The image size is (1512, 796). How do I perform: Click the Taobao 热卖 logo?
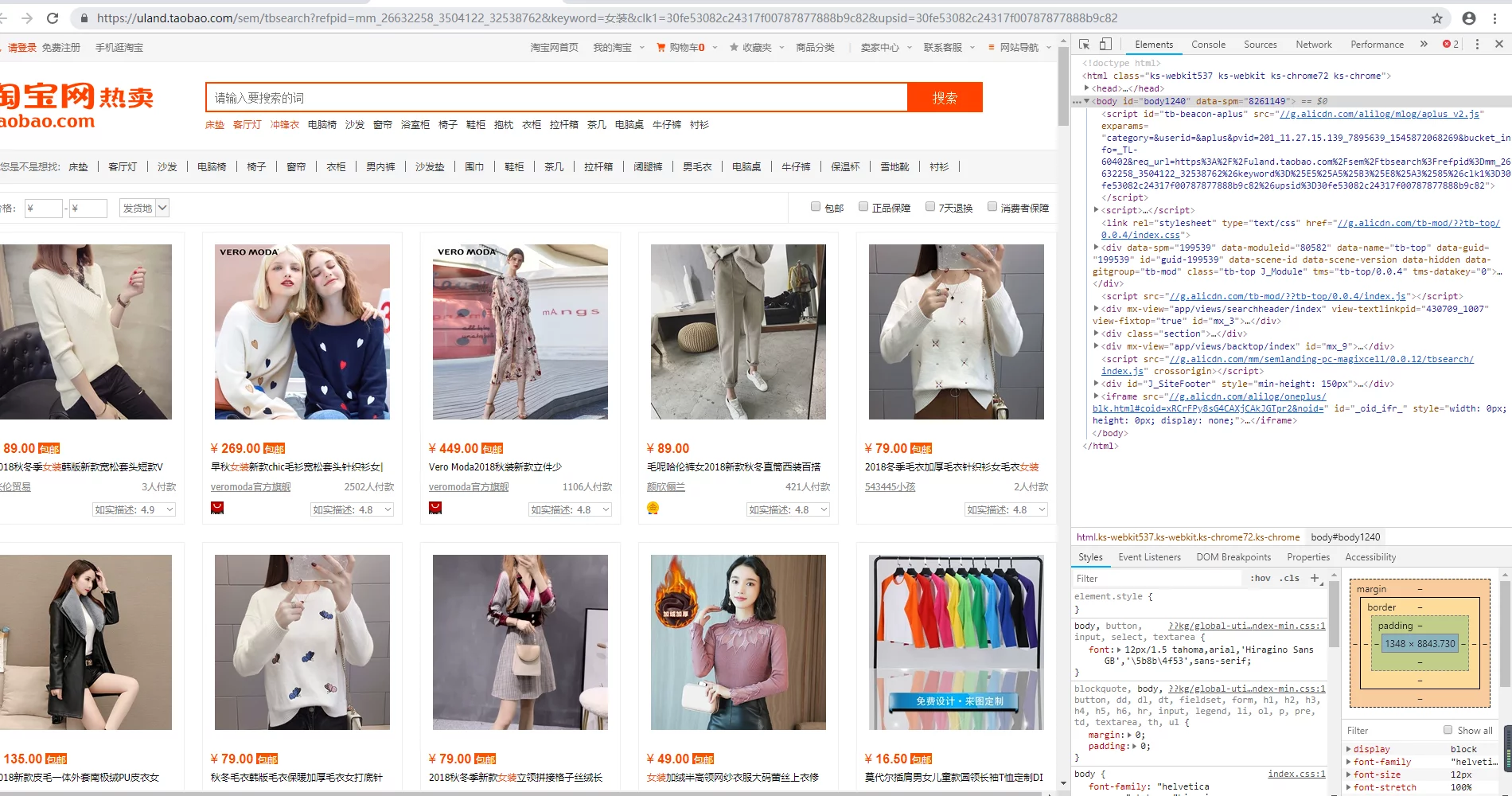coord(76,105)
